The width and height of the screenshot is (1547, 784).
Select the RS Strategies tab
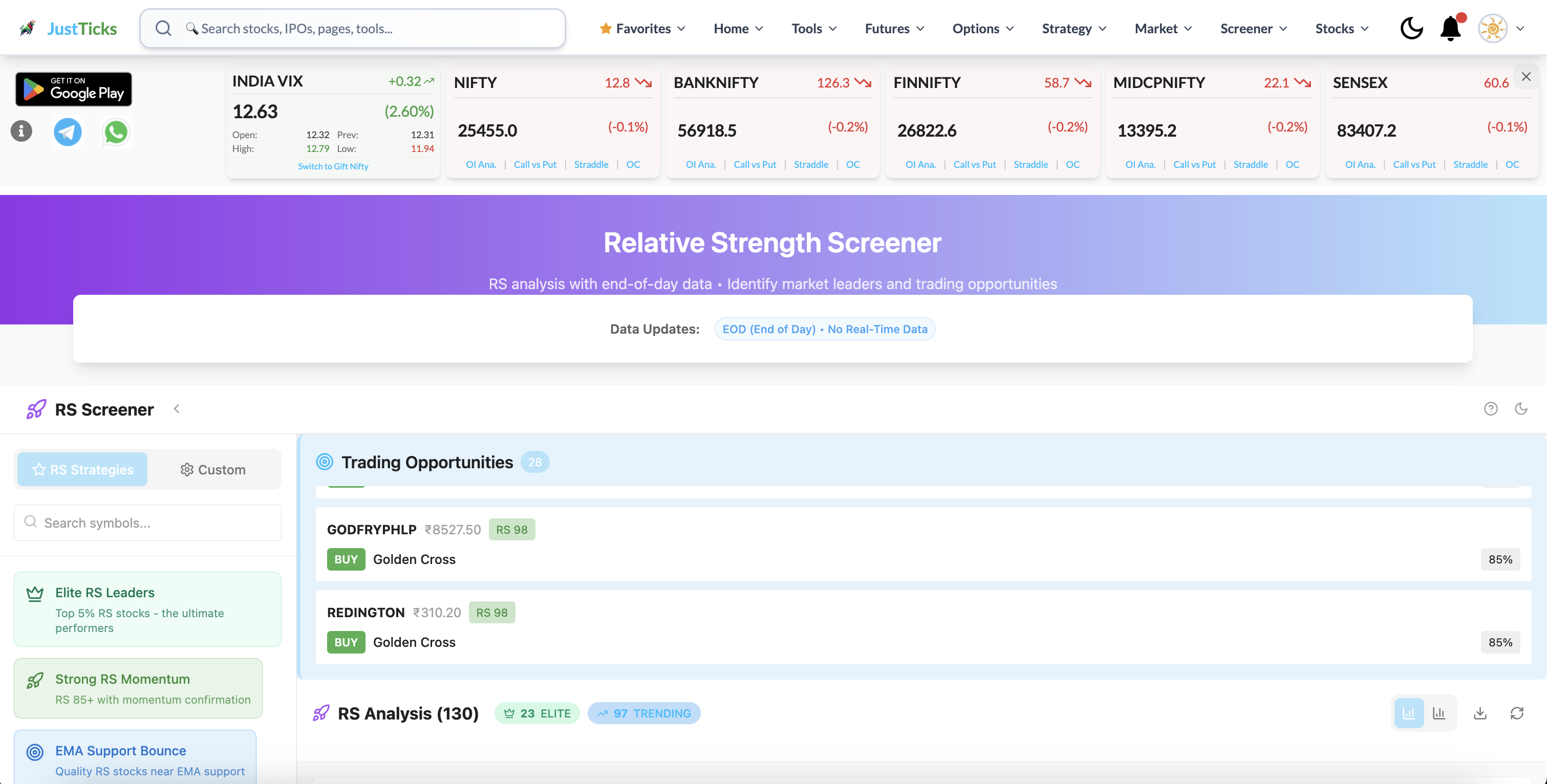[82, 469]
